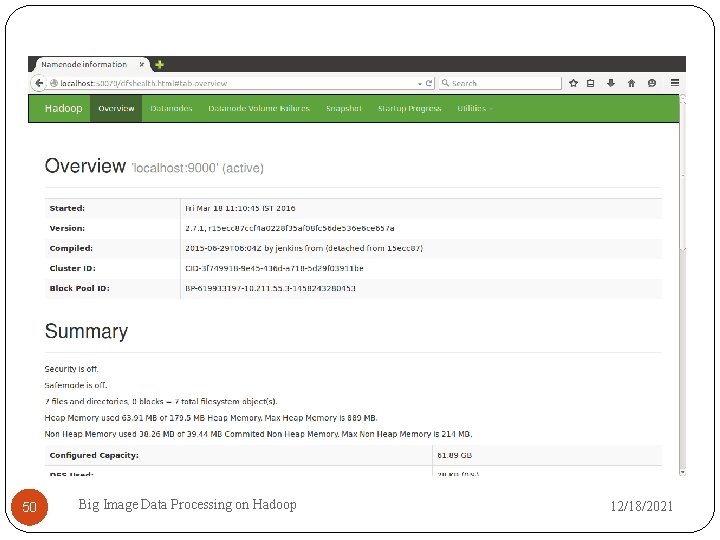
Task: Click the Non Heap Memory used line
Action: (x=258, y=434)
